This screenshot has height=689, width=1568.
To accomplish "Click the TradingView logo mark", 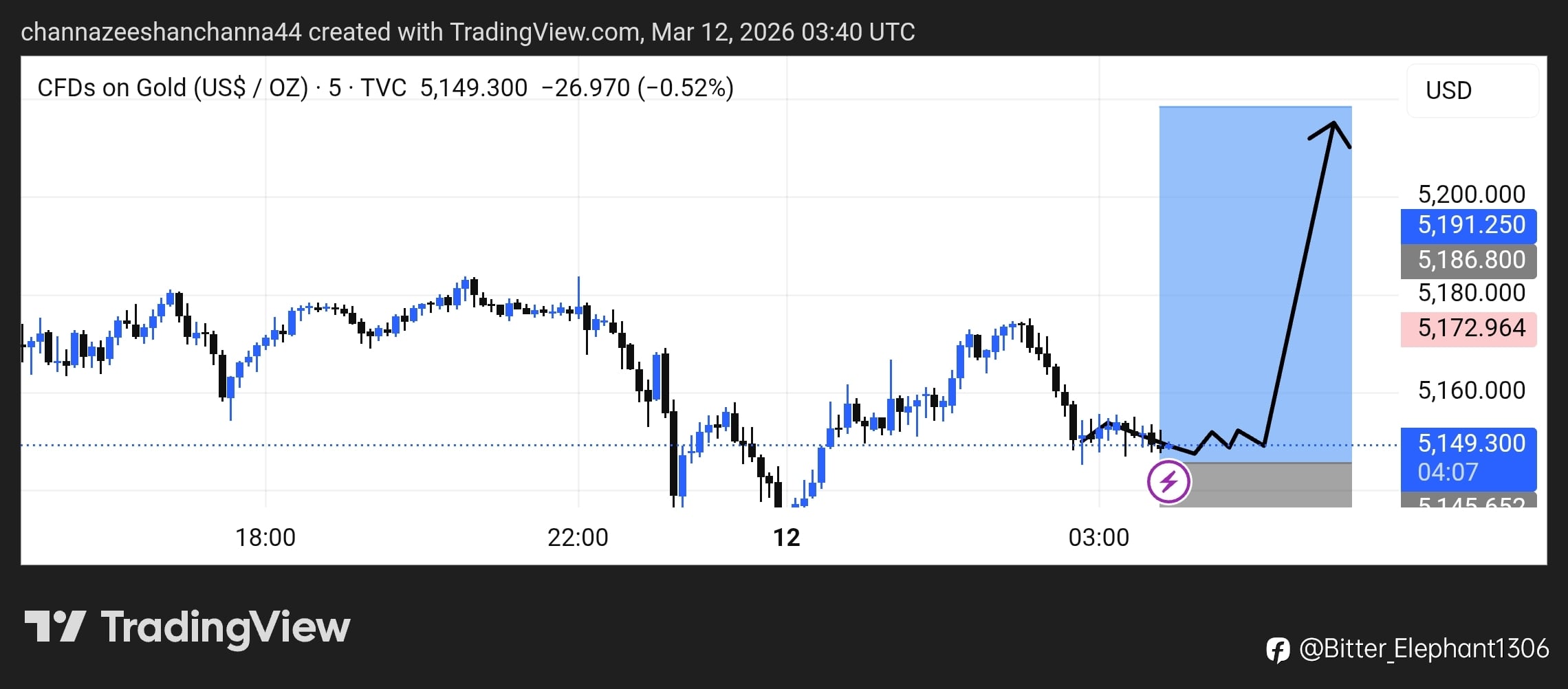I will click(55, 626).
